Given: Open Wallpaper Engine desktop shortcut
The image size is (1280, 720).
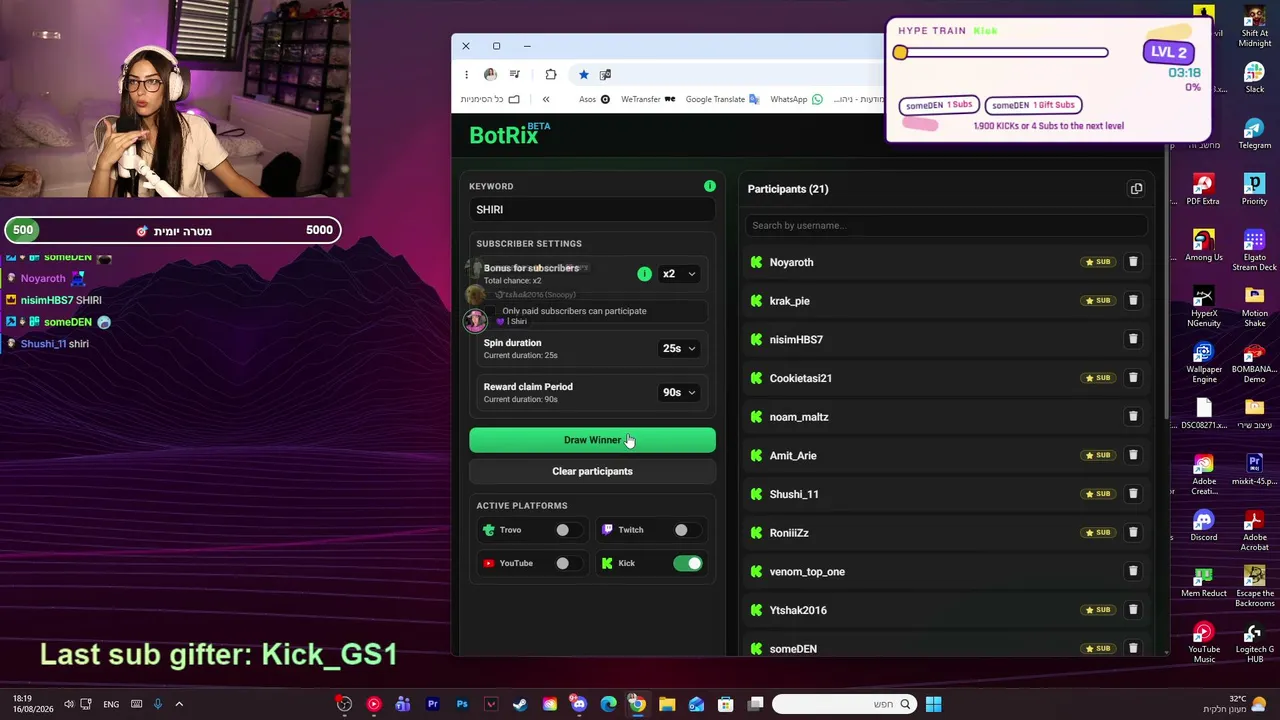Looking at the screenshot, I should (1204, 363).
